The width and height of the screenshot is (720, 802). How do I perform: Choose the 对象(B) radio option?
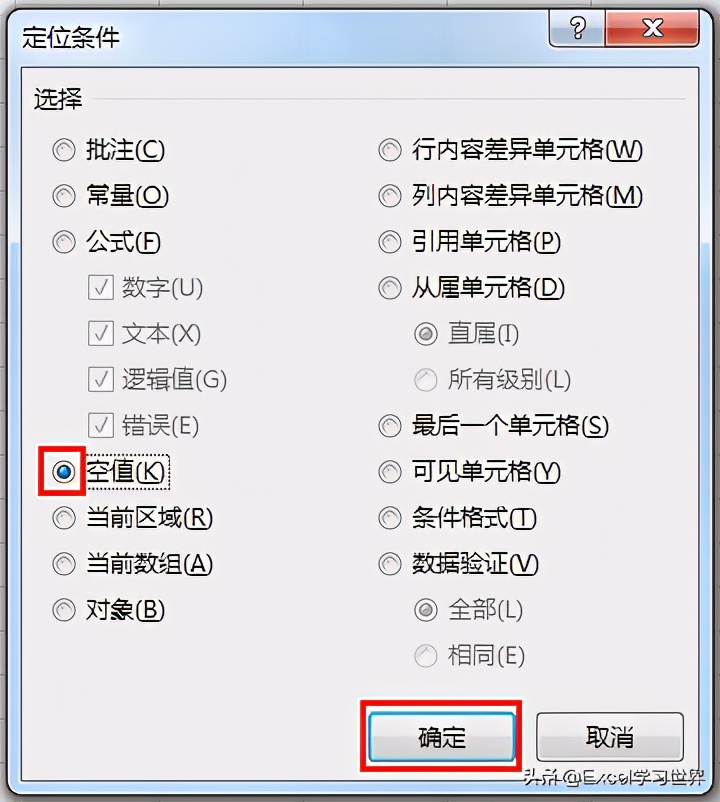click(x=64, y=610)
